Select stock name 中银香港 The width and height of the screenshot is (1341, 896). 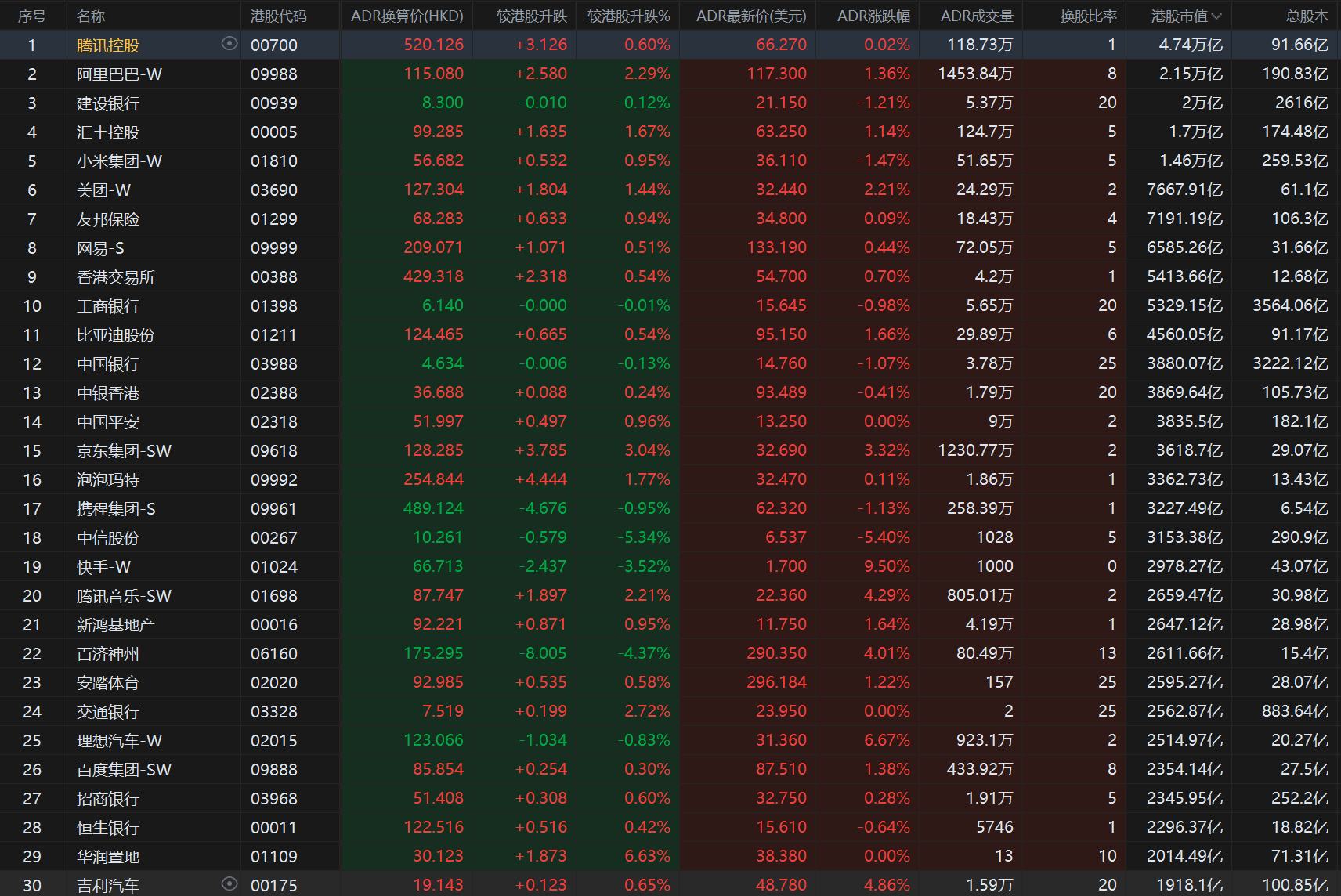click(108, 393)
